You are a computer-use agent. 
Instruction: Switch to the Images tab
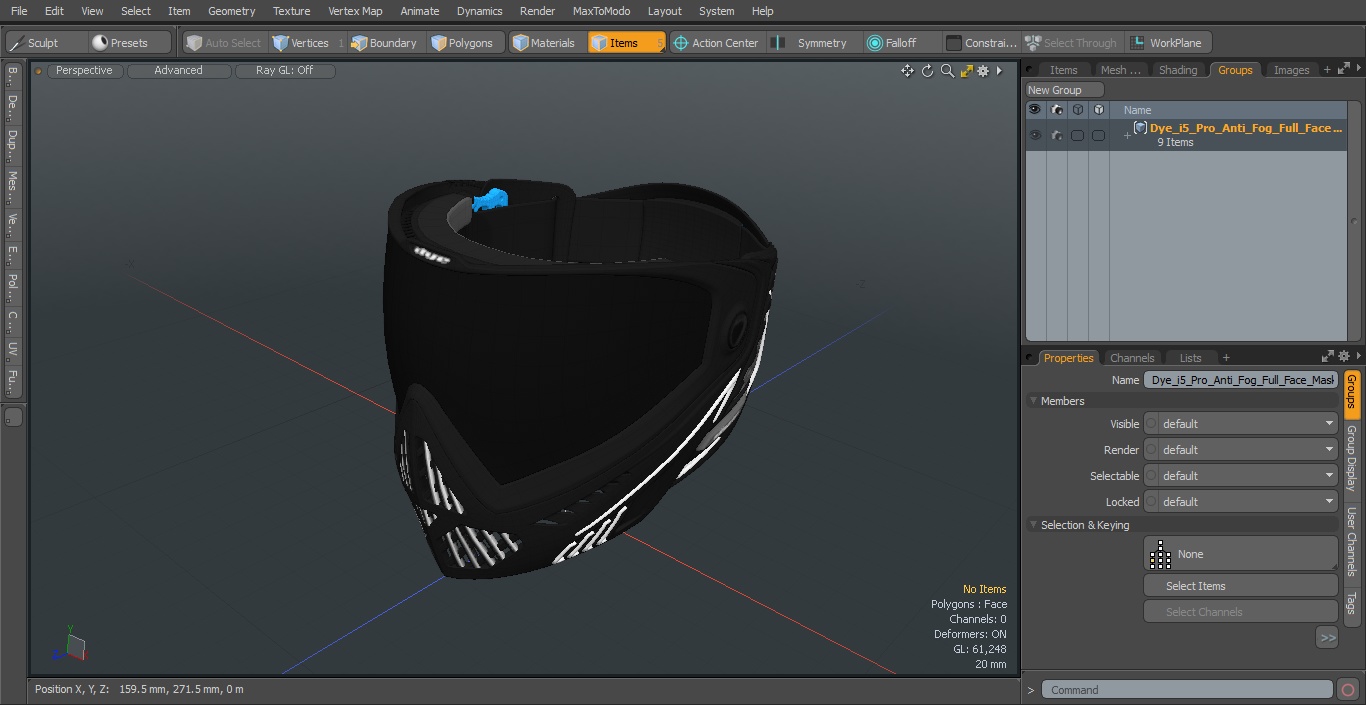pos(1290,70)
